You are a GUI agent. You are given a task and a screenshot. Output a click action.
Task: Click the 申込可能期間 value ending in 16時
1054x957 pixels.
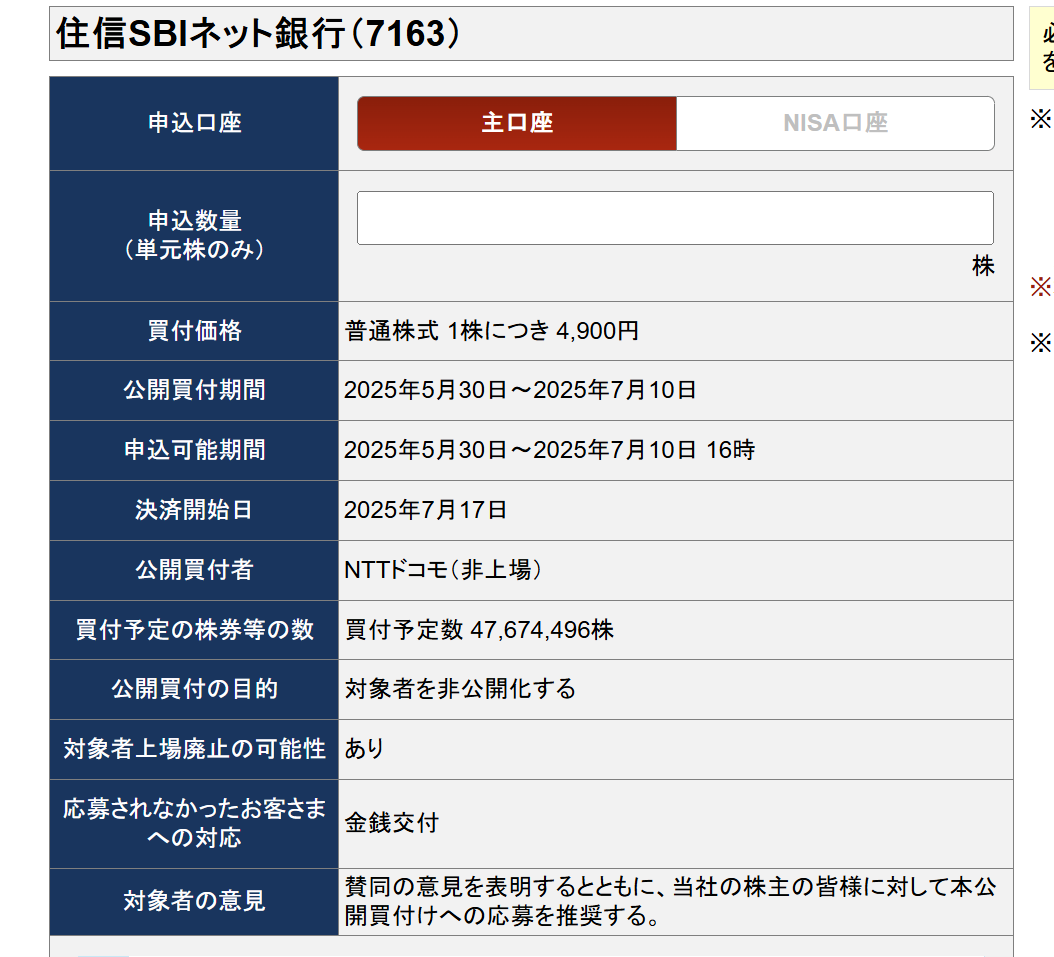tap(549, 450)
